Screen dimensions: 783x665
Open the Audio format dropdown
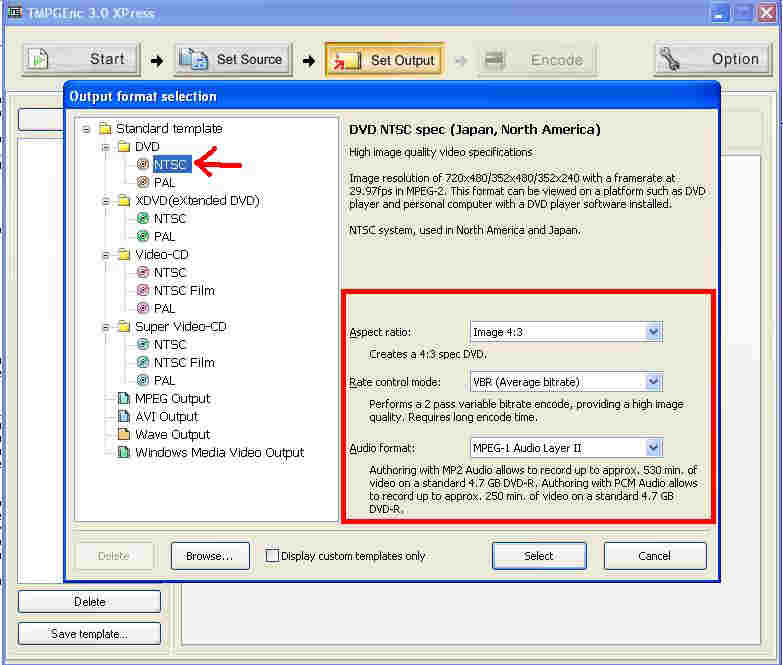click(x=653, y=448)
